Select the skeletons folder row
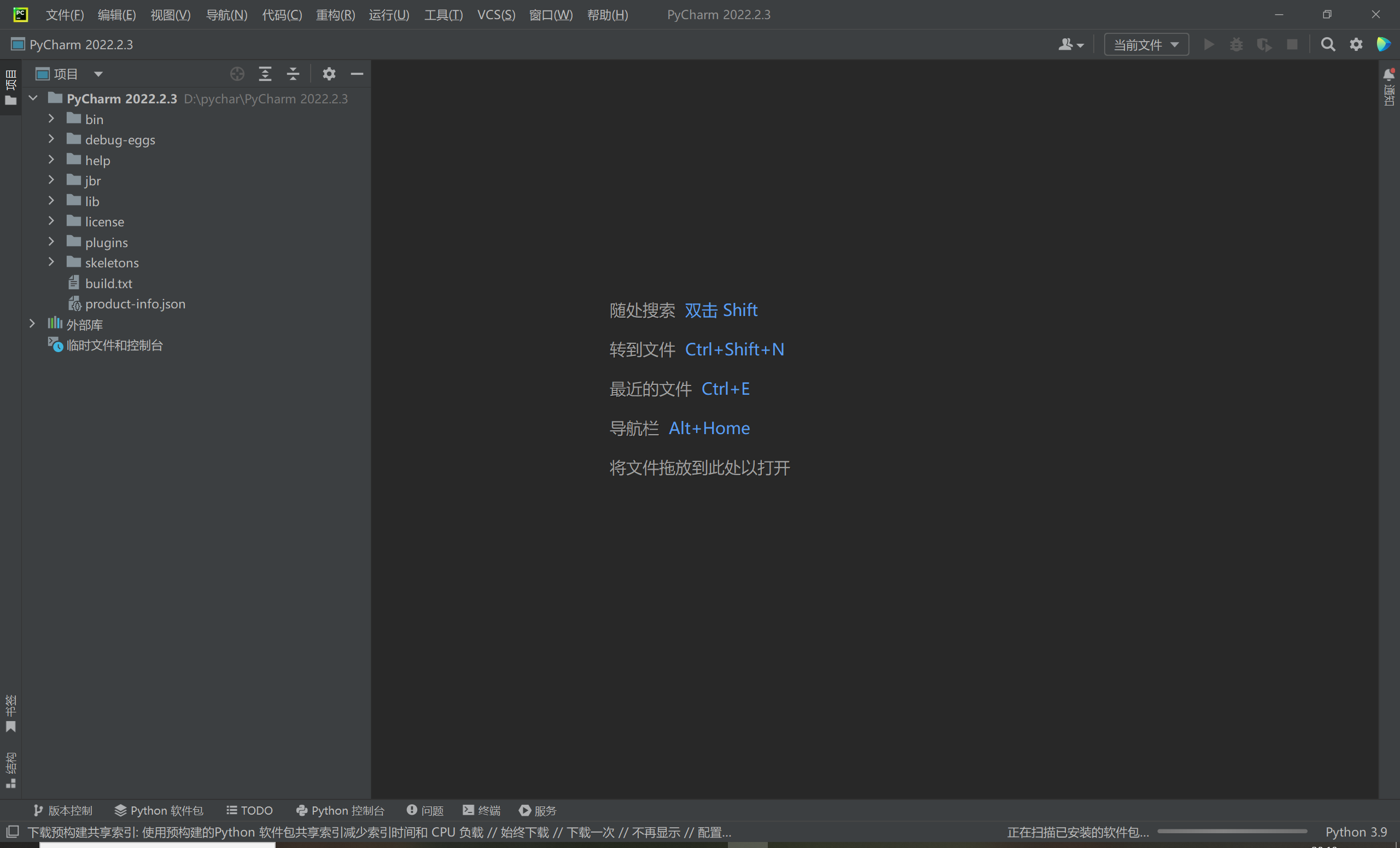 coord(196,262)
